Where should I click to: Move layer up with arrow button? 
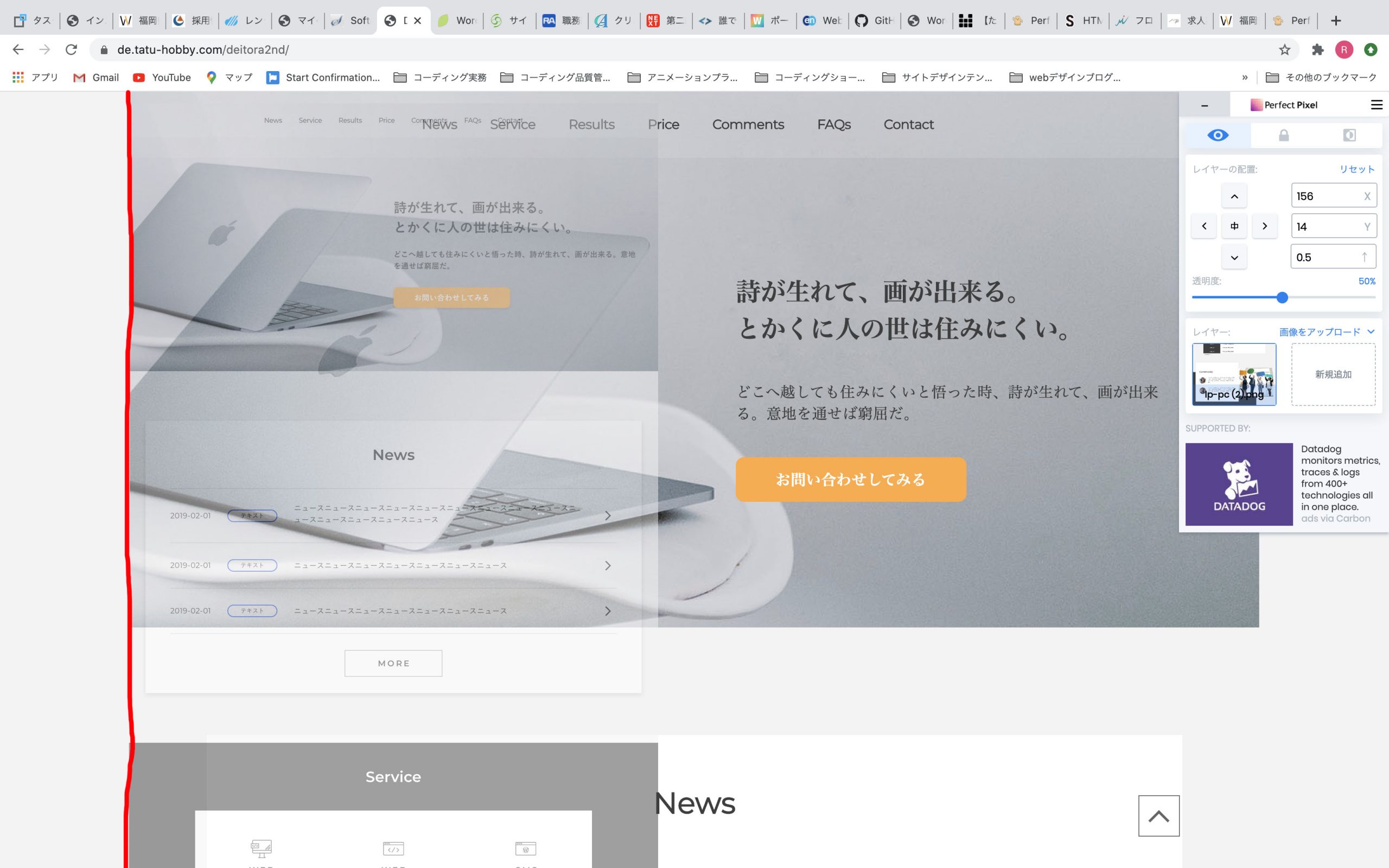(x=1234, y=196)
